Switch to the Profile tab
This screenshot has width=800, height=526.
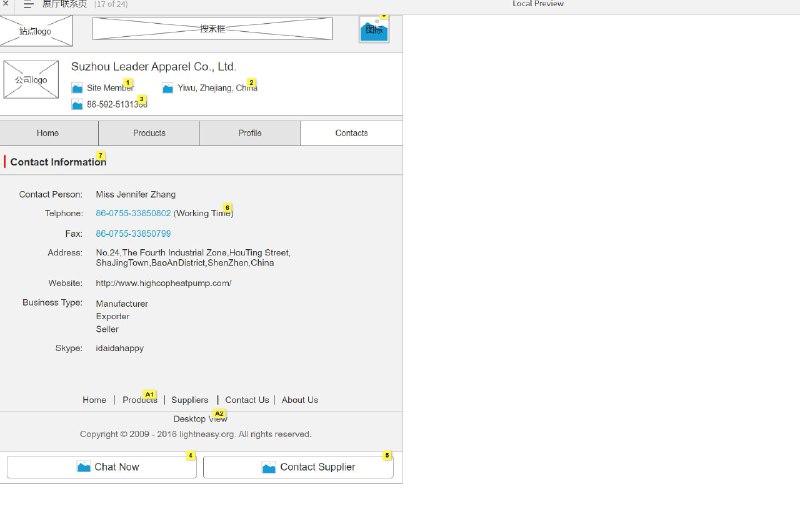(250, 133)
